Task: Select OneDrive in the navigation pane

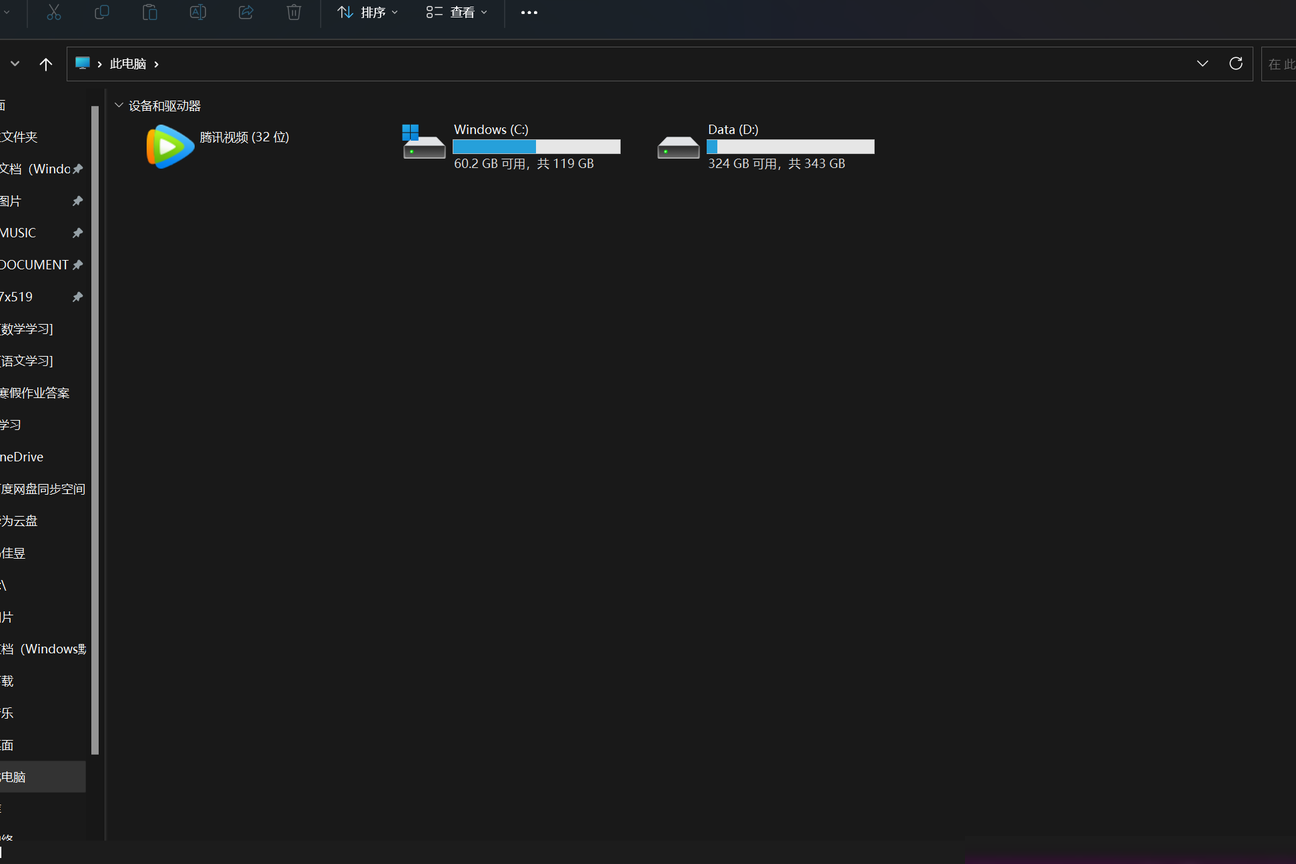Action: 42,457
